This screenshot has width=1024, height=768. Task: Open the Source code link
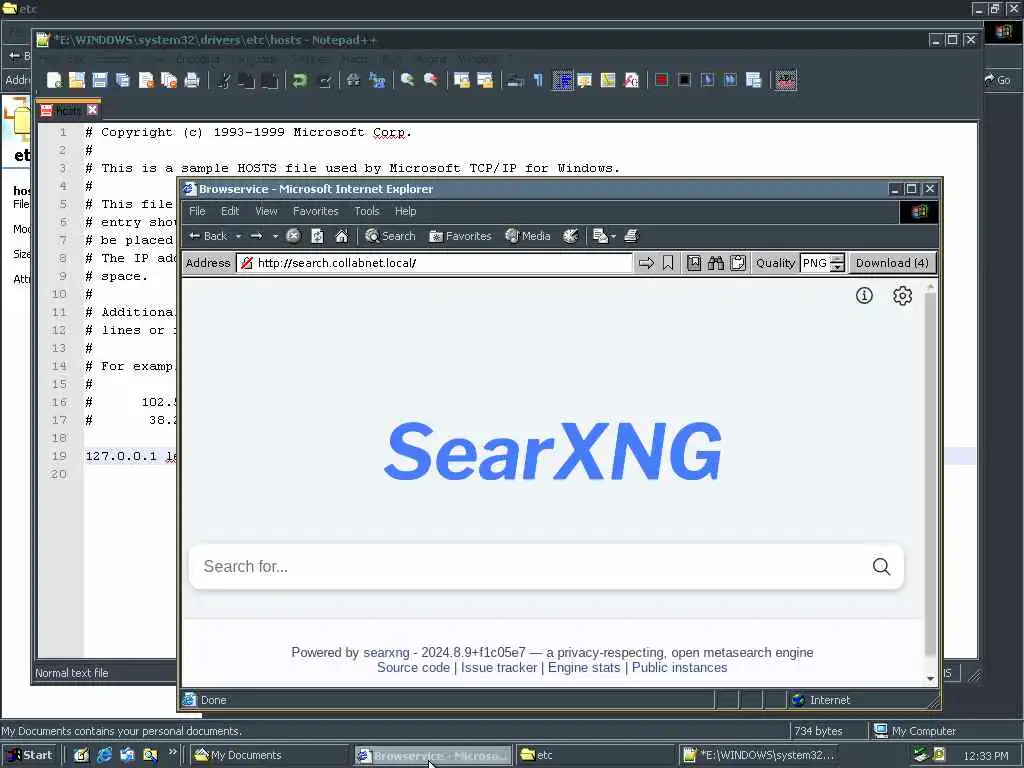click(x=413, y=667)
